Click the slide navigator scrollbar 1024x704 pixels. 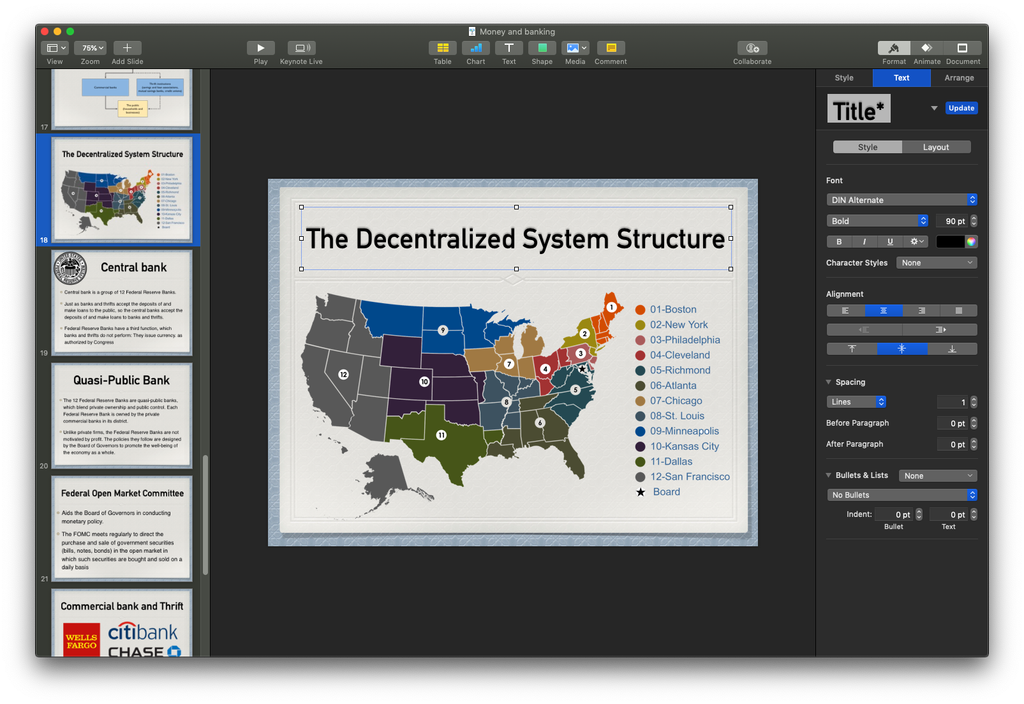206,515
